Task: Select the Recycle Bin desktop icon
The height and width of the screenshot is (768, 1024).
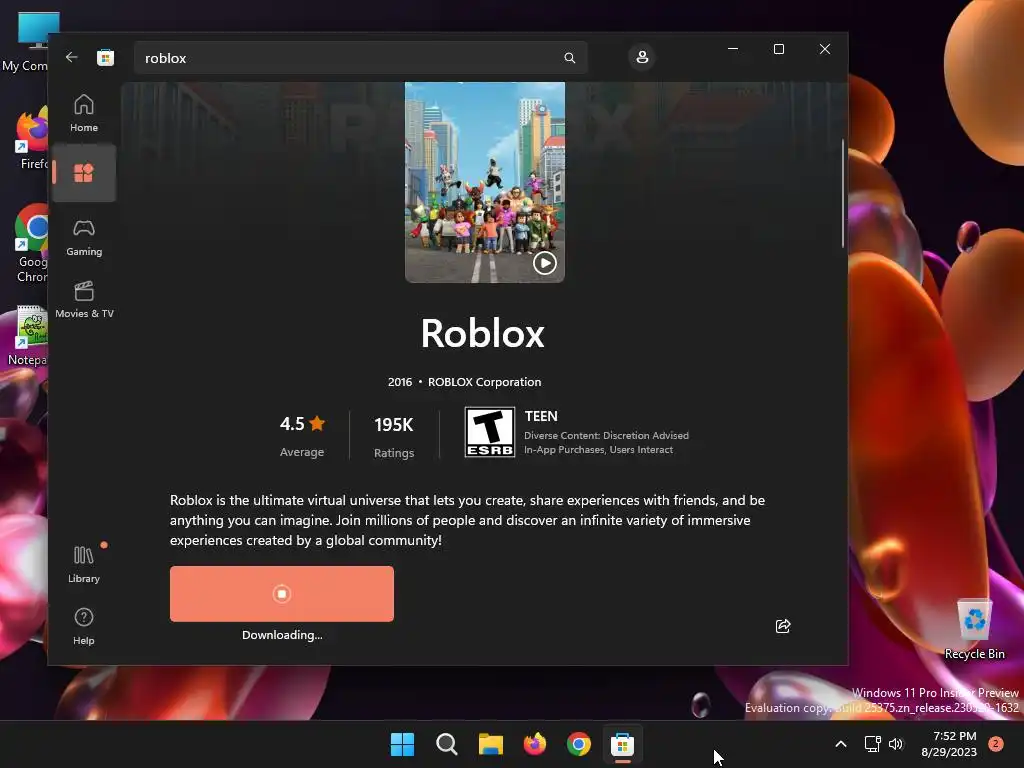Action: click(974, 630)
